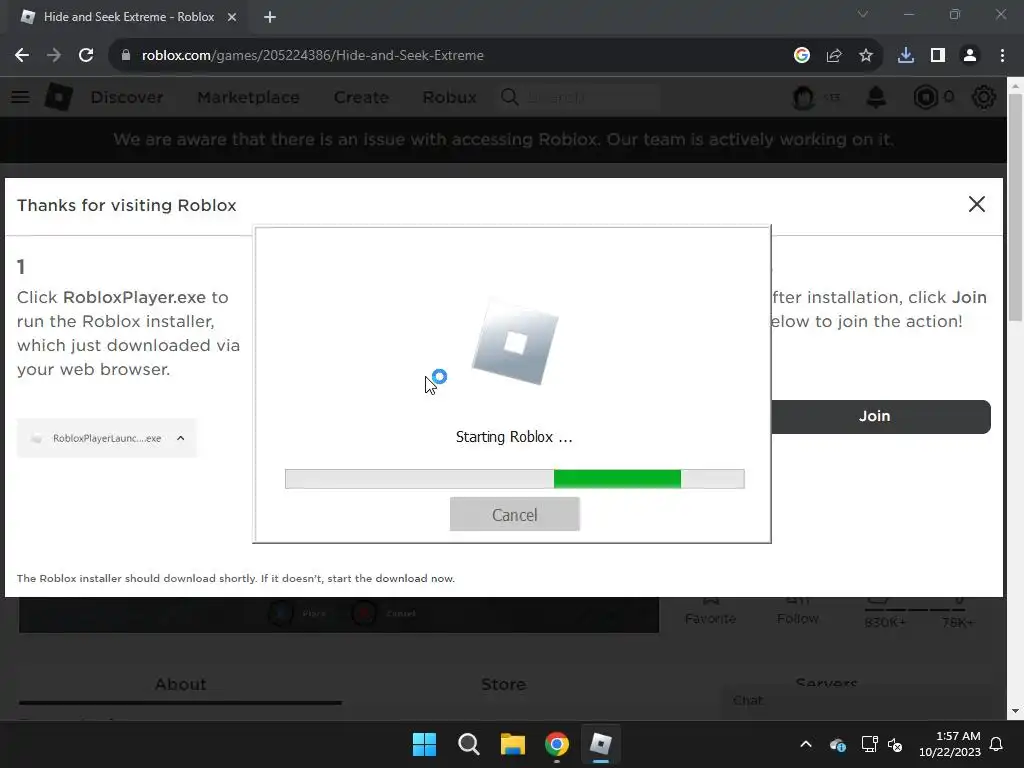Cancel the Starting Roblox launcher
The image size is (1024, 768).
point(515,515)
